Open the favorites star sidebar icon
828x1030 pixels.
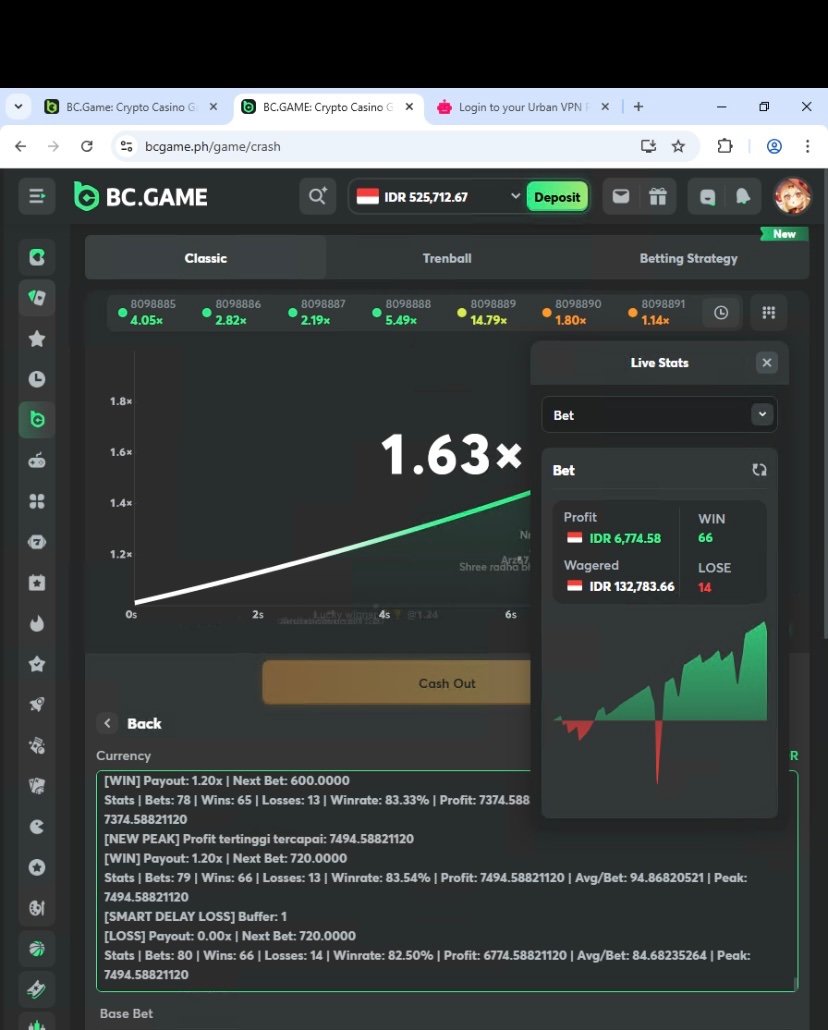coord(37,338)
